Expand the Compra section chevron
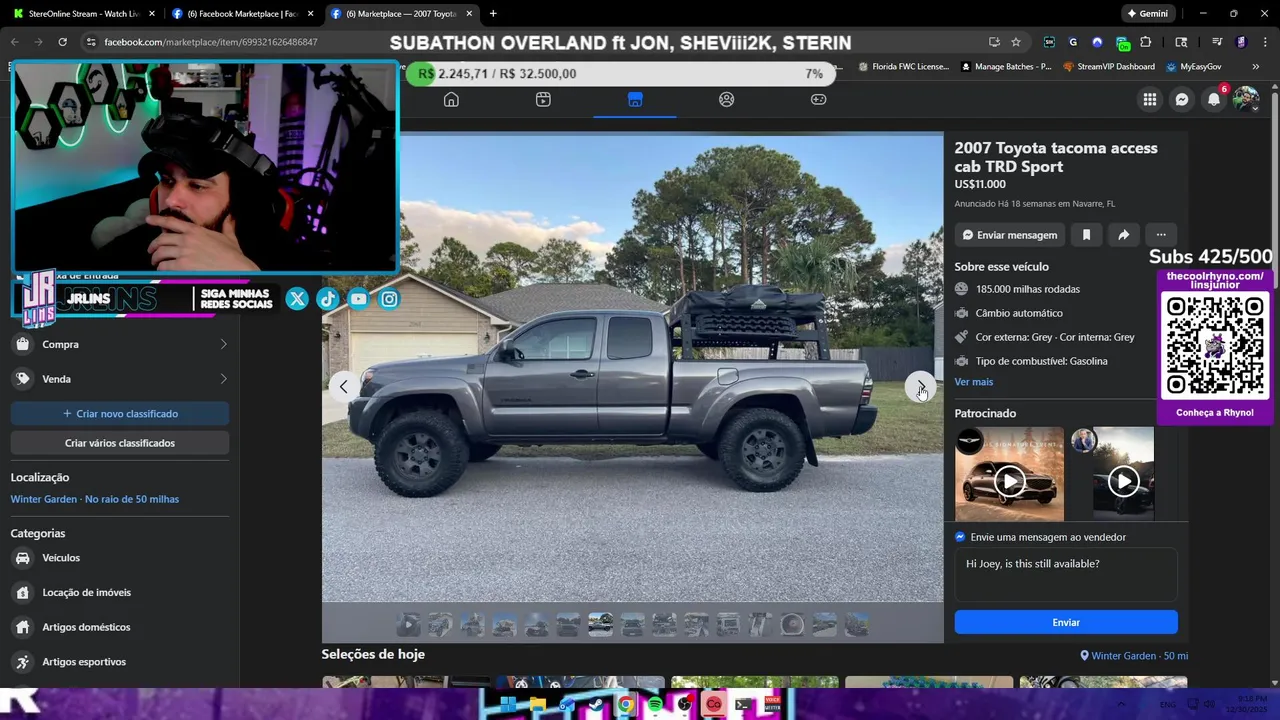Image resolution: width=1280 pixels, height=720 pixels. 223,344
